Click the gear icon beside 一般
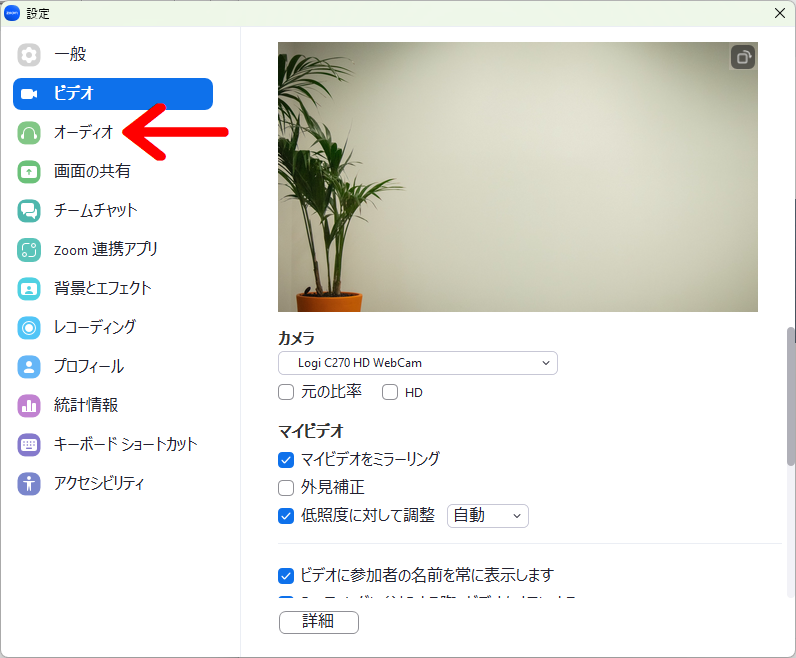 point(29,55)
